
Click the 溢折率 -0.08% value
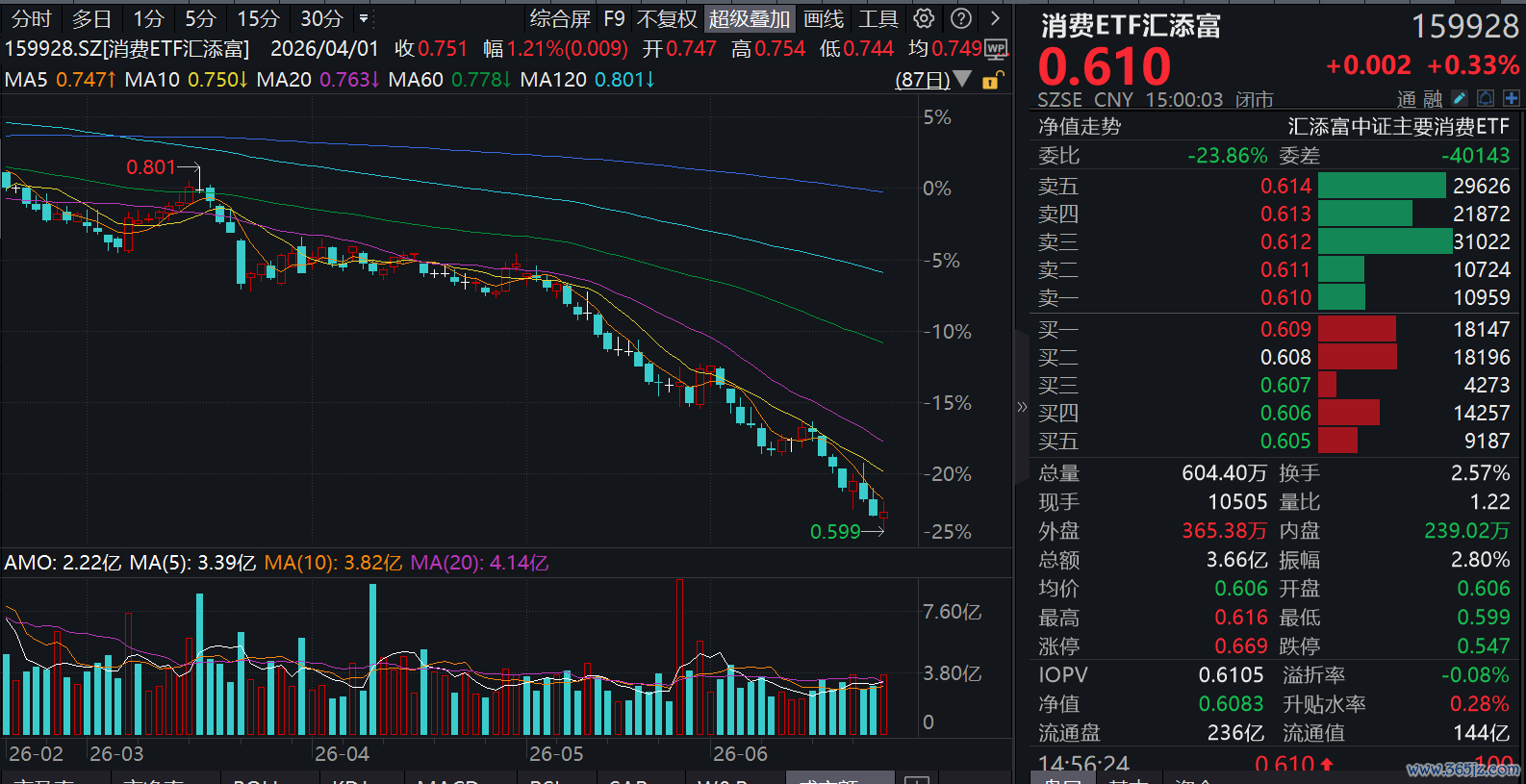(x=1476, y=675)
